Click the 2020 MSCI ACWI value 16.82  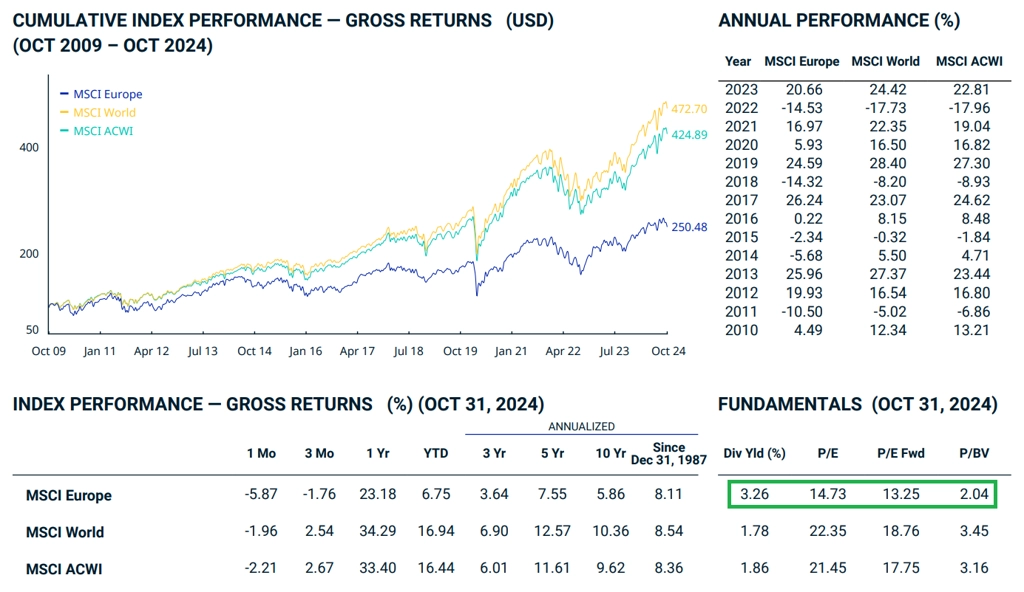coord(972,145)
